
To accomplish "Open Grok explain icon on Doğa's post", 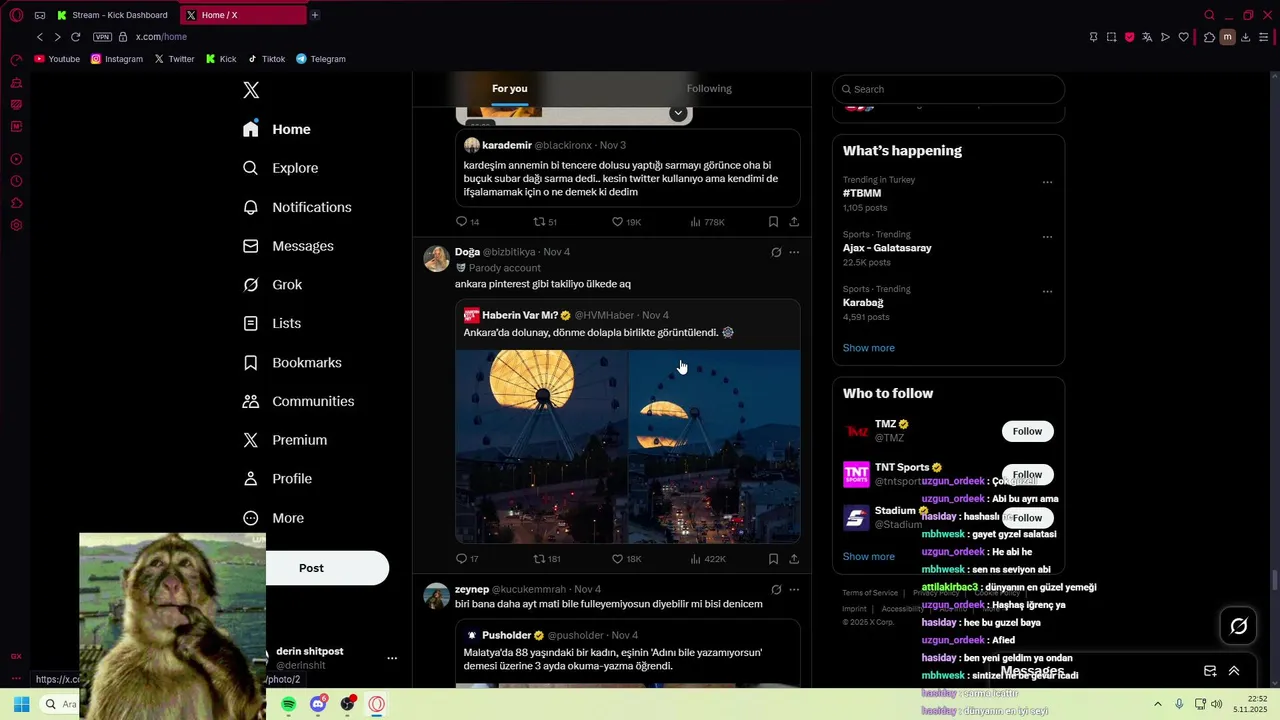I will [x=776, y=252].
